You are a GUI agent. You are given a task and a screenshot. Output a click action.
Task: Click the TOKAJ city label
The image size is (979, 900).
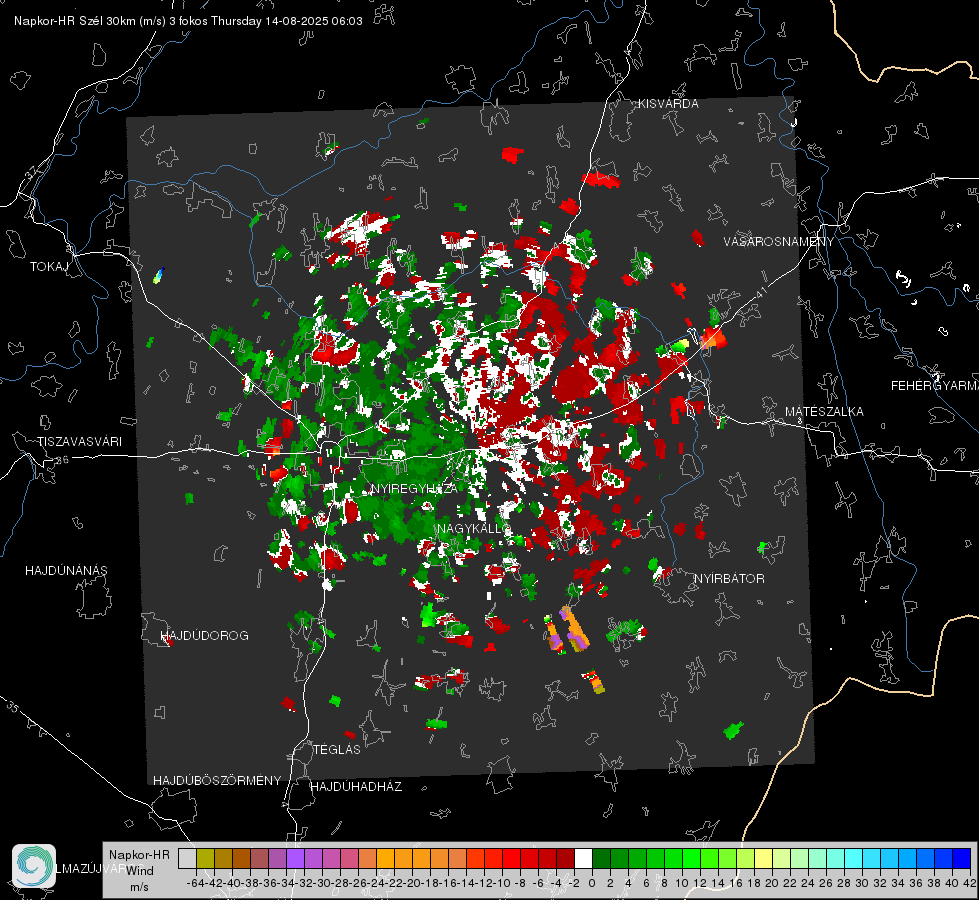pos(49,267)
